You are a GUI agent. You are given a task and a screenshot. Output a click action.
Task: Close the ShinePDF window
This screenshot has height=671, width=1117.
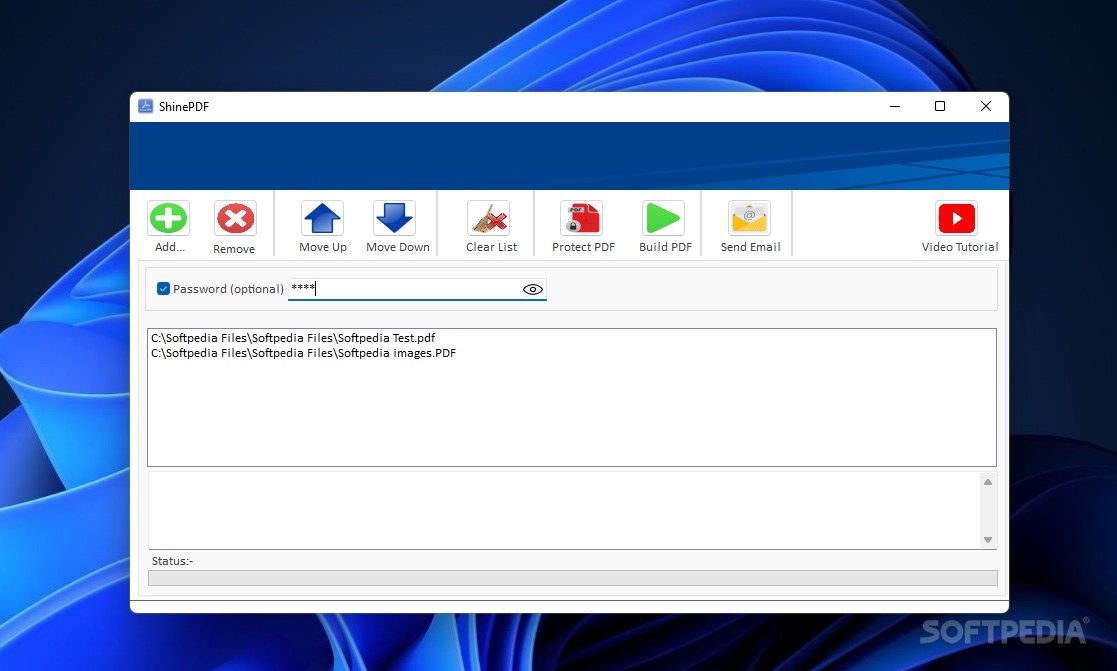point(985,106)
